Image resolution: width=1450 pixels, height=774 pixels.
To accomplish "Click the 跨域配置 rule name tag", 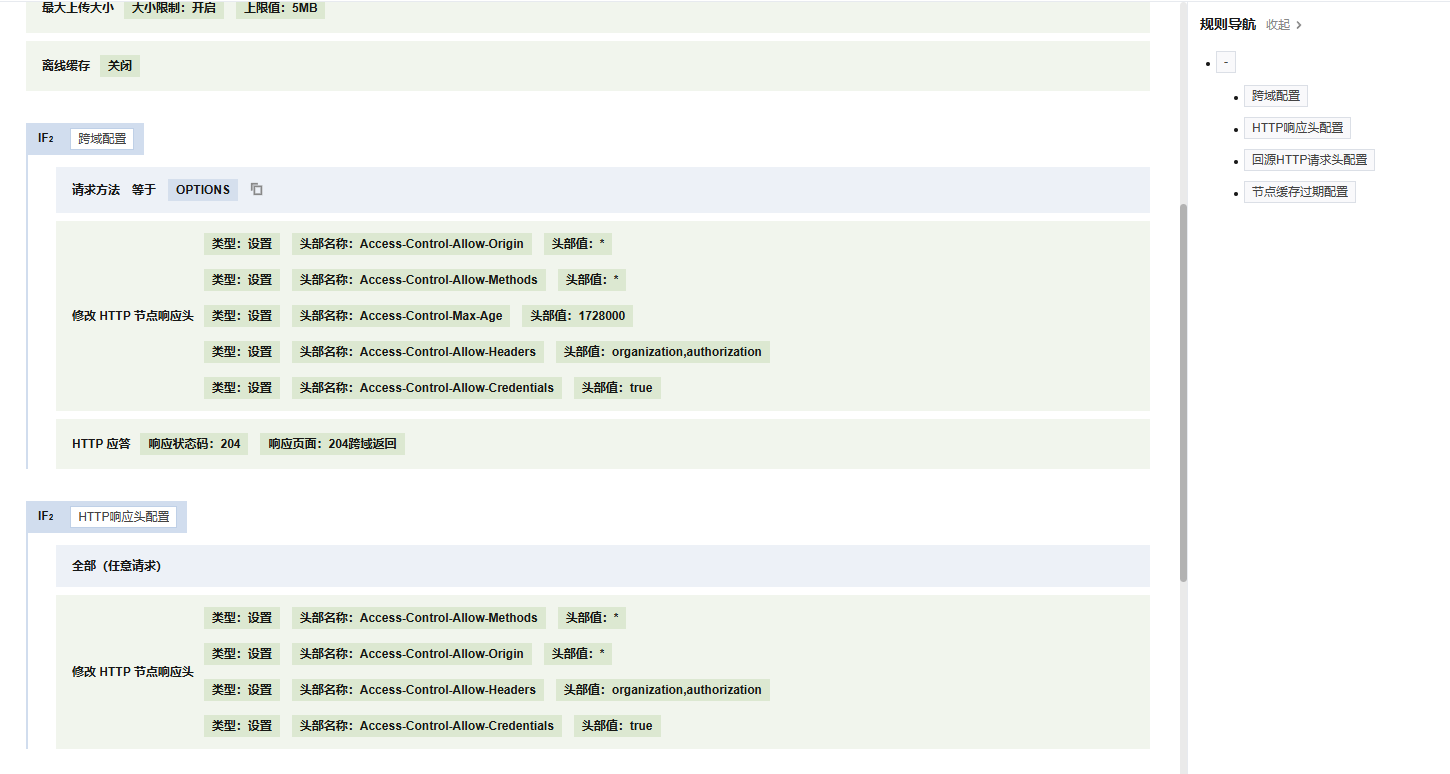I will [x=102, y=139].
